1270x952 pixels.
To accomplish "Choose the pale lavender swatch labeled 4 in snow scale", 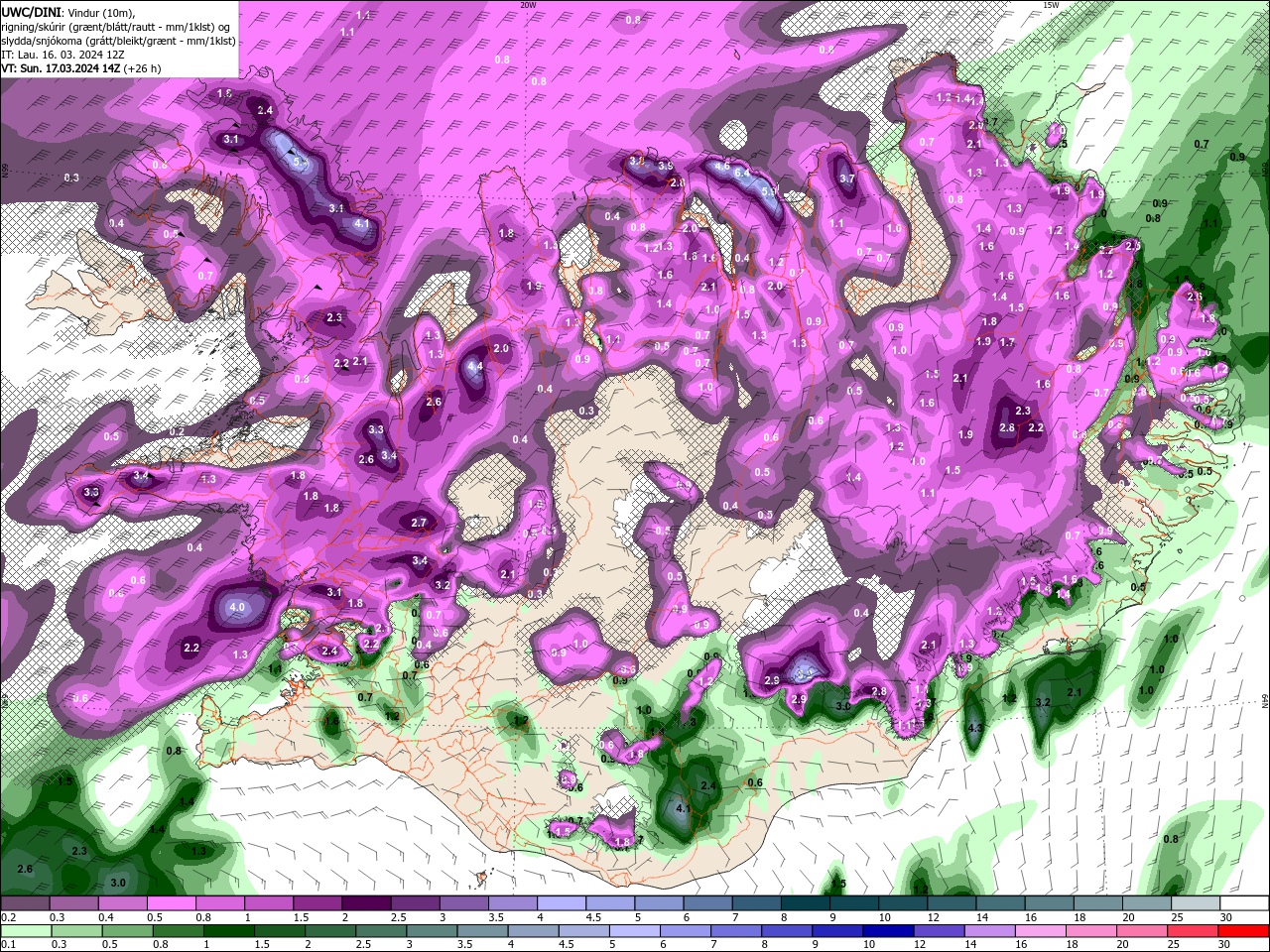I will point(562,903).
